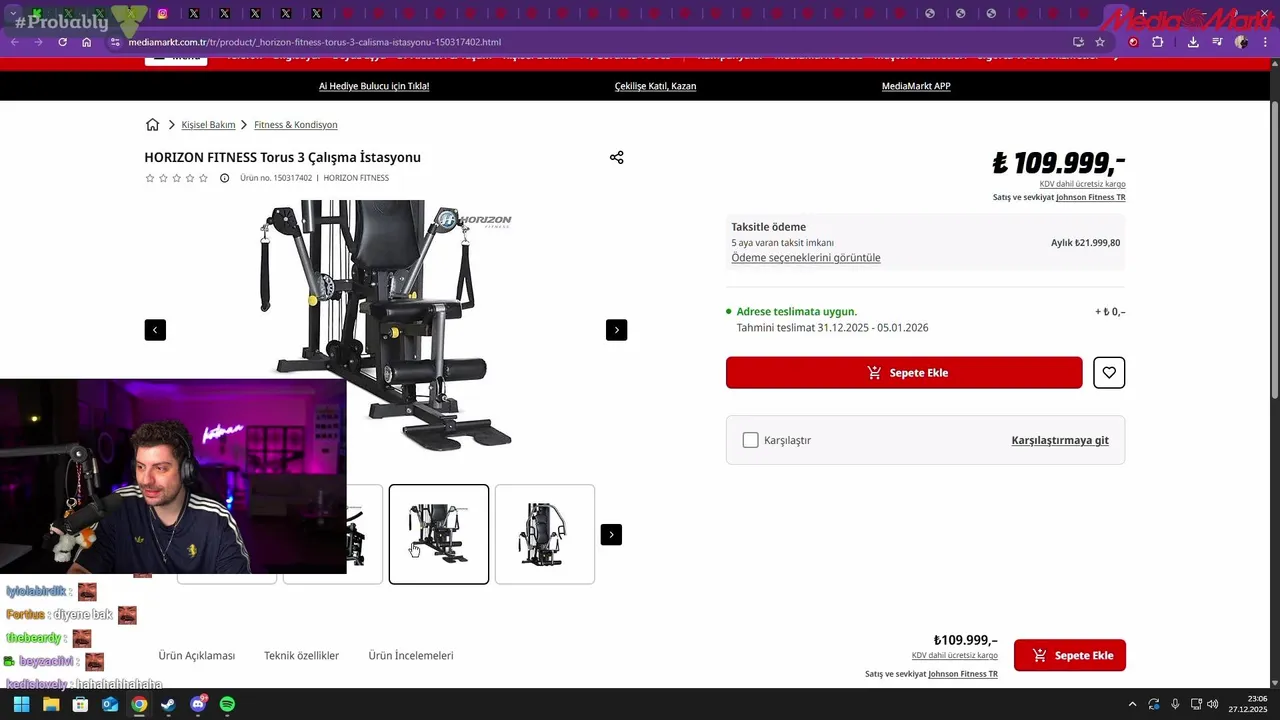
Task: Go back using browser back arrow
Action: 14,42
